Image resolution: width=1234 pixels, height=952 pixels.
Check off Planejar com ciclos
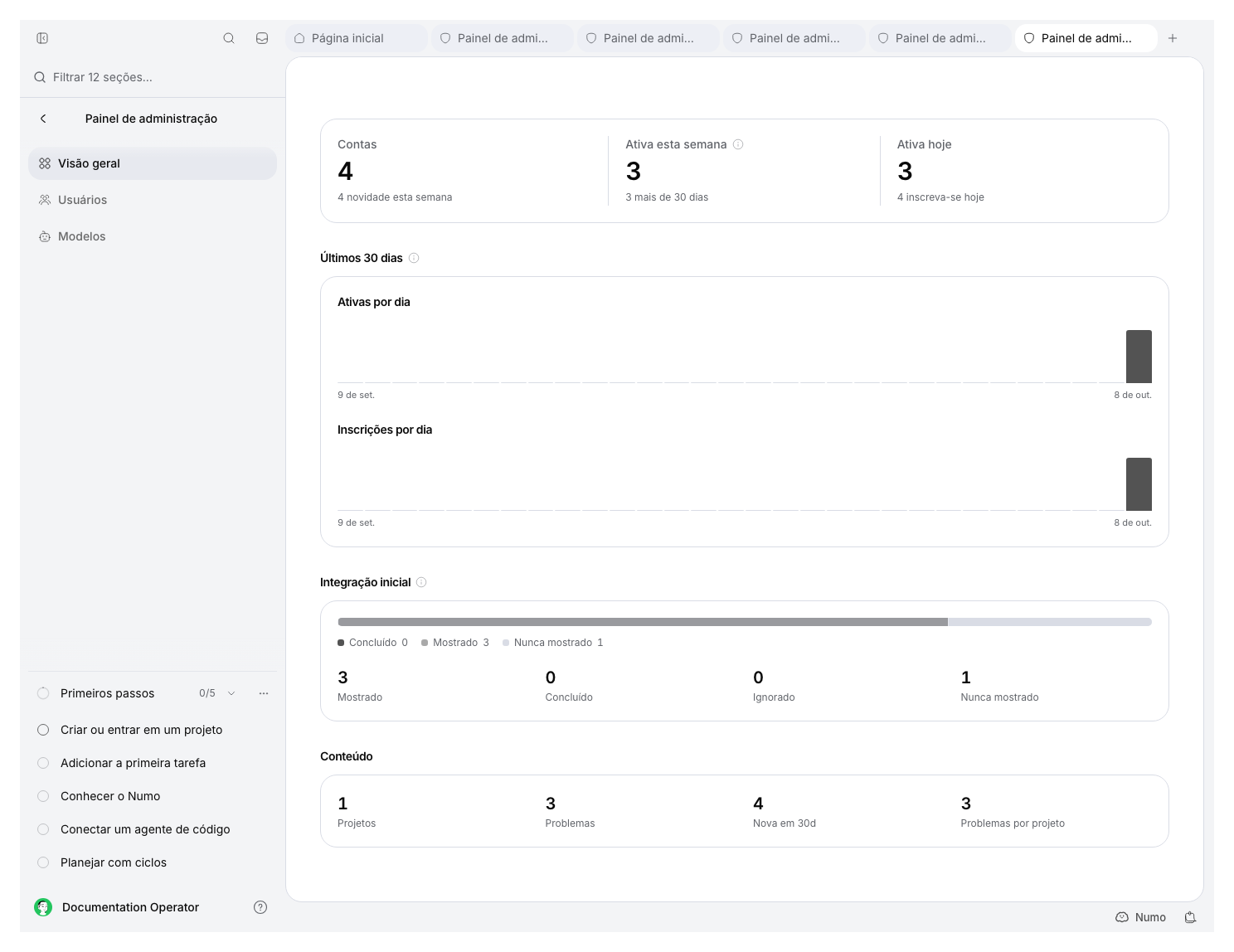(x=43, y=862)
